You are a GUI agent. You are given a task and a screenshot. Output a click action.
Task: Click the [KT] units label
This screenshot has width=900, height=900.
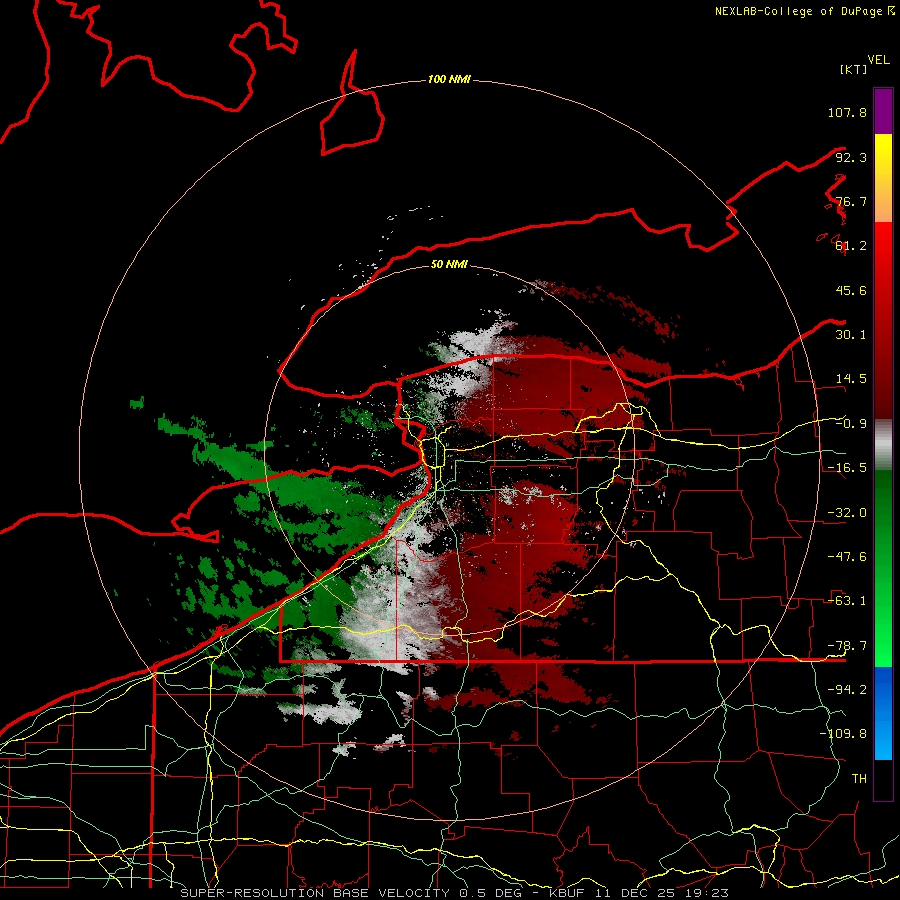coord(853,69)
